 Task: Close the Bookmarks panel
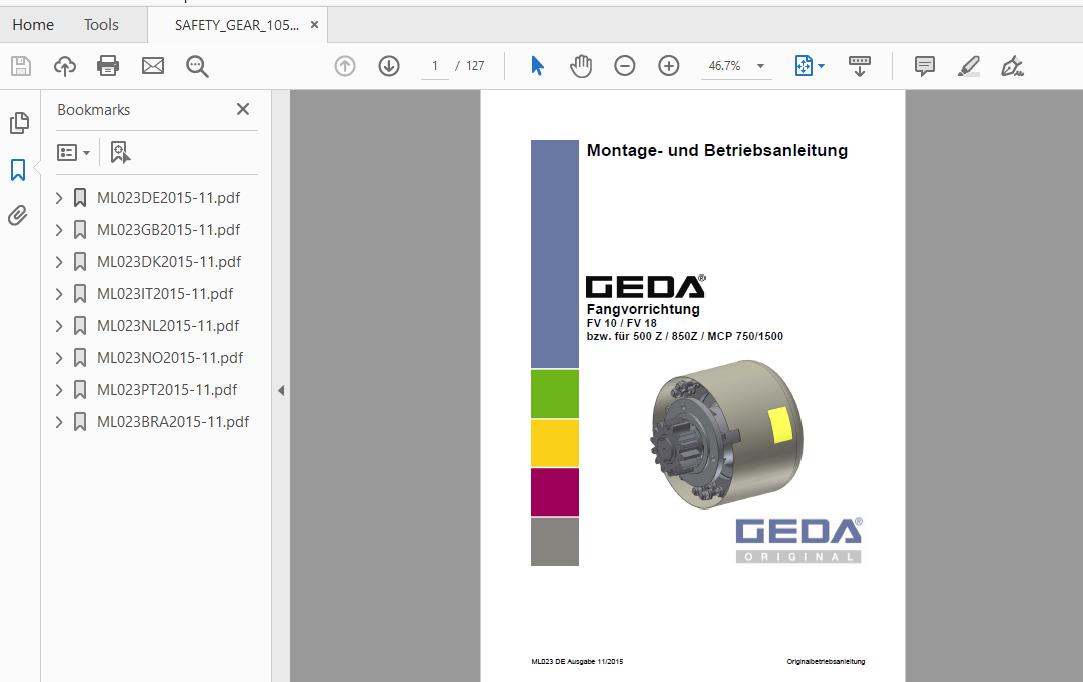[242, 109]
